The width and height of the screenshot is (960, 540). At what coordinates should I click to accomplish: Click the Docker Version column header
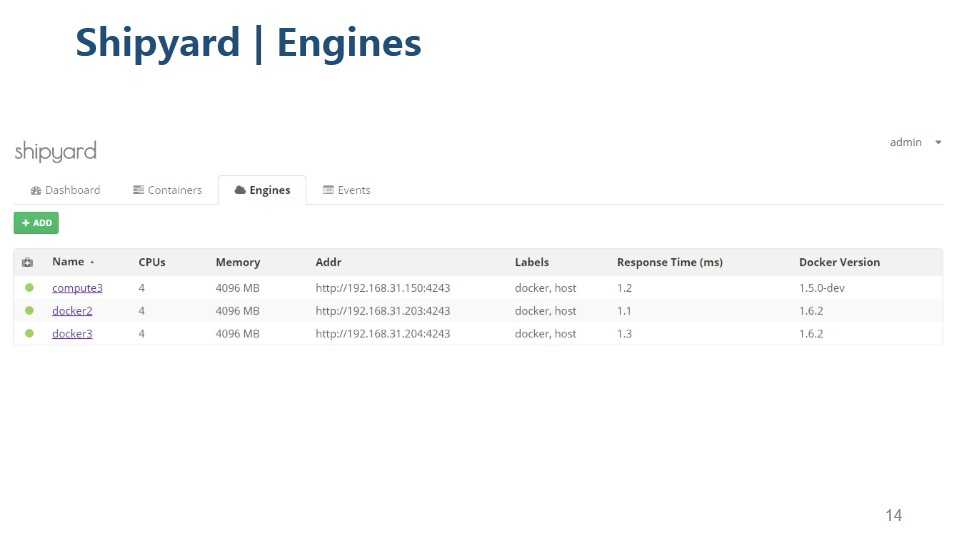[839, 262]
